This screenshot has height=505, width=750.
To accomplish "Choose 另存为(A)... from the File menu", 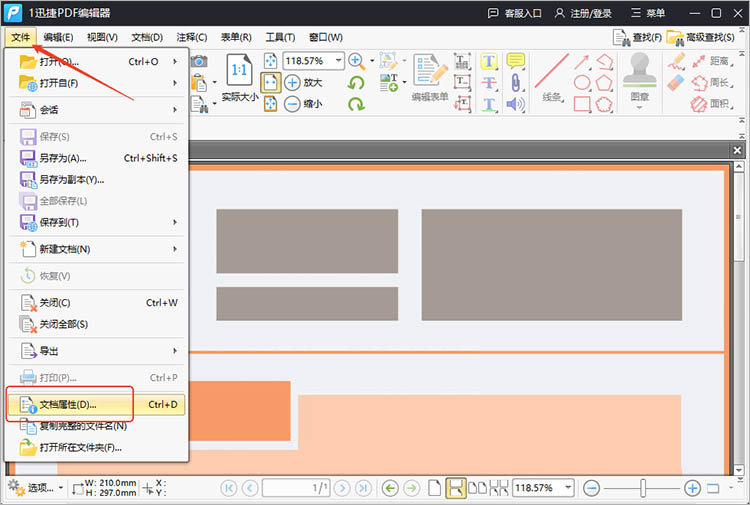I will pos(96,158).
